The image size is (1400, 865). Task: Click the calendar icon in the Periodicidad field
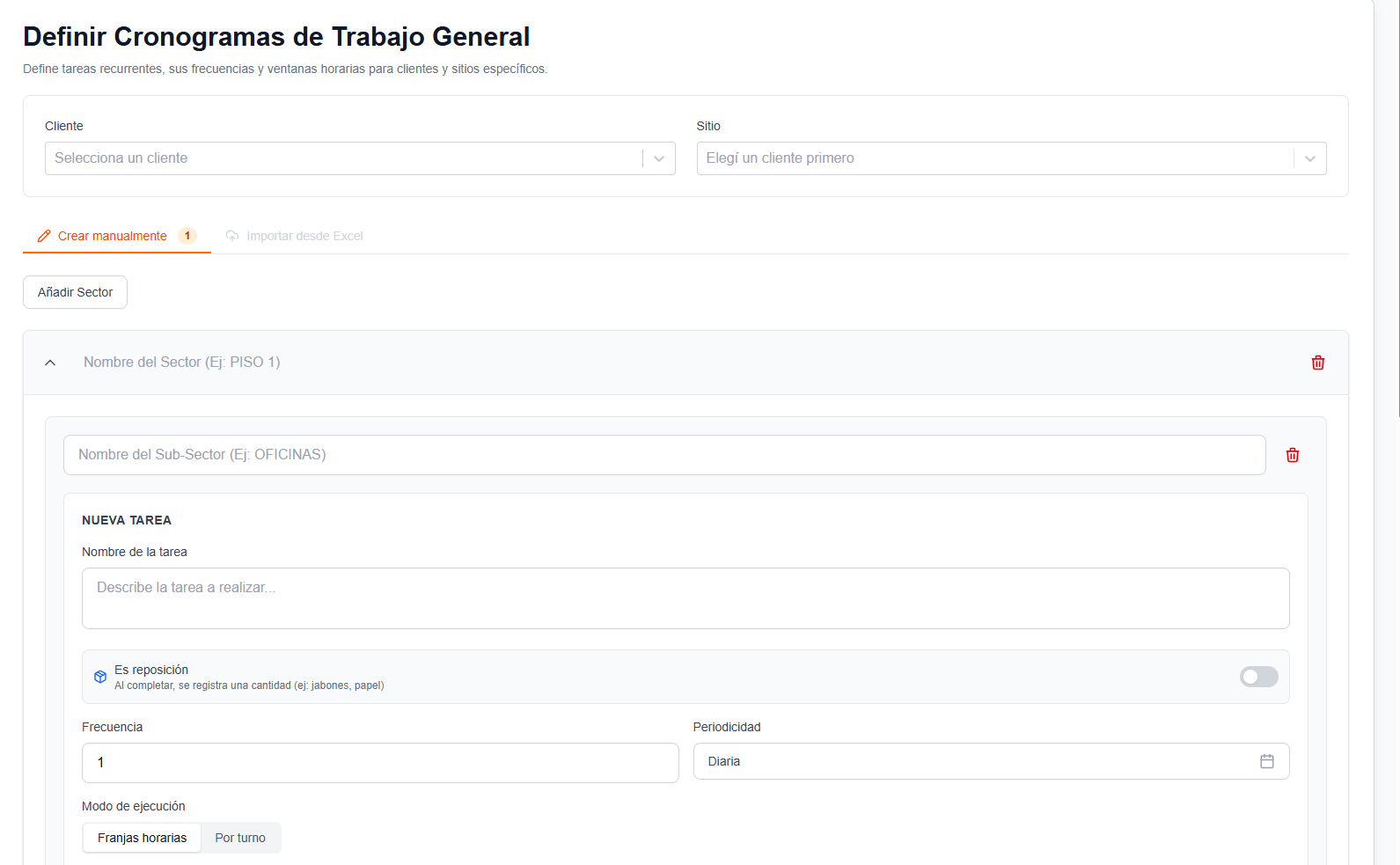coord(1267,761)
